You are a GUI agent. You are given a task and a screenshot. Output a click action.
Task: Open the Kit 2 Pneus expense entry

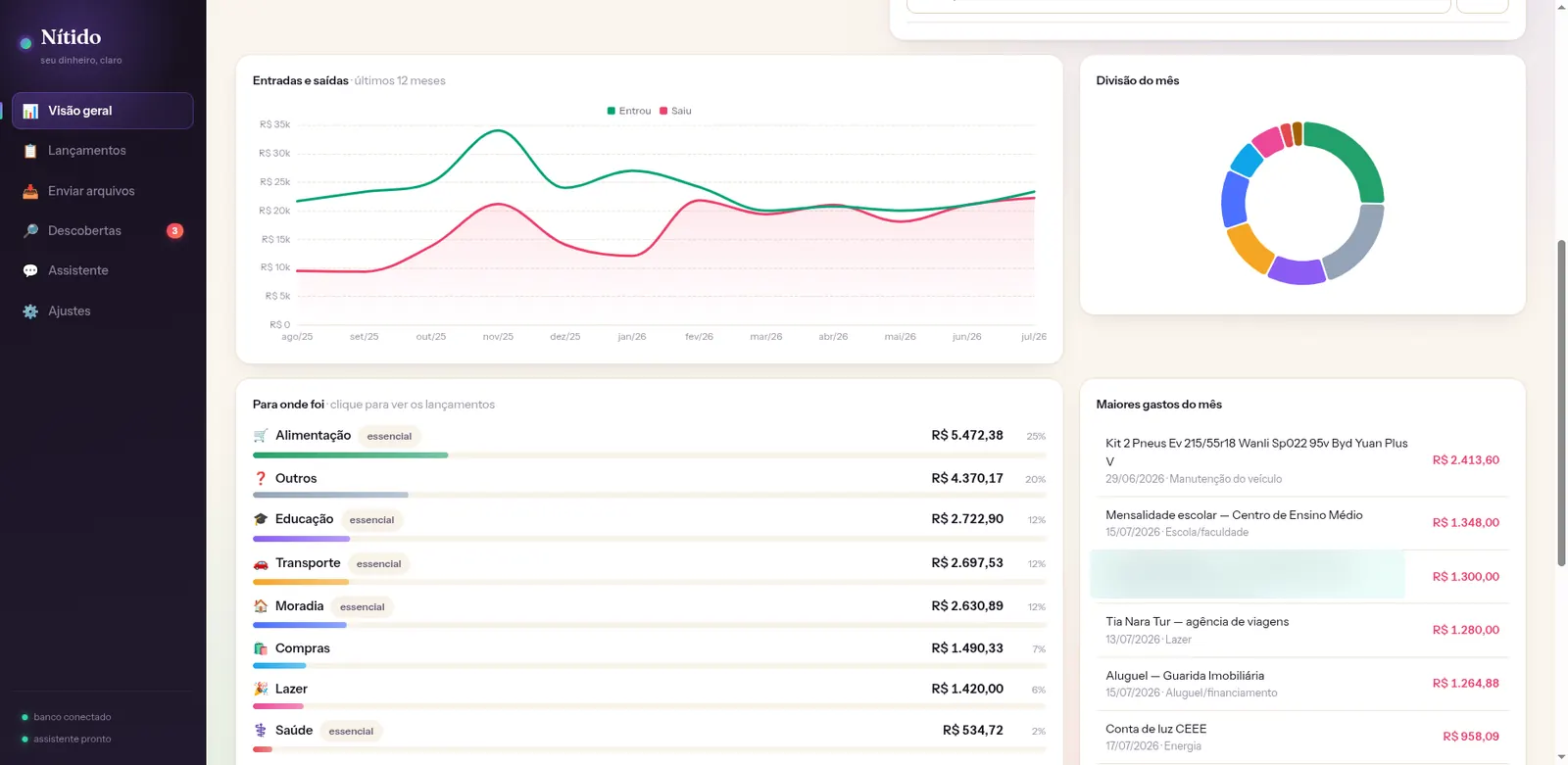click(x=1302, y=460)
